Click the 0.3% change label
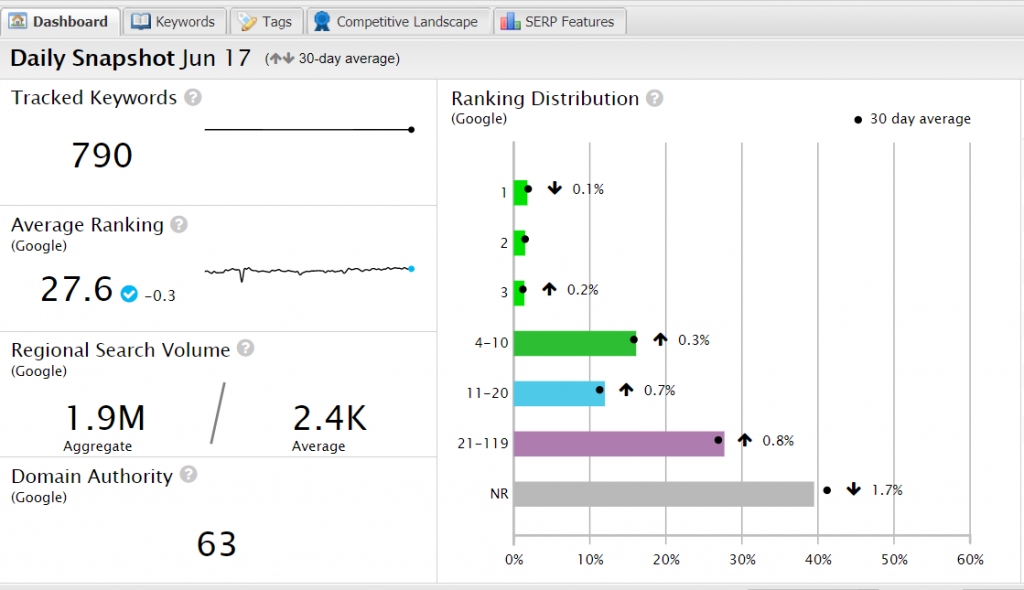 [694, 340]
